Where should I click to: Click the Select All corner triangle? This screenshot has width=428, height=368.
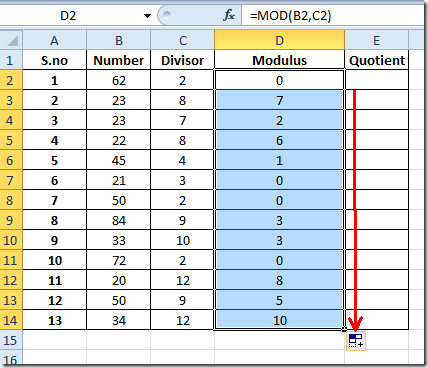11,40
